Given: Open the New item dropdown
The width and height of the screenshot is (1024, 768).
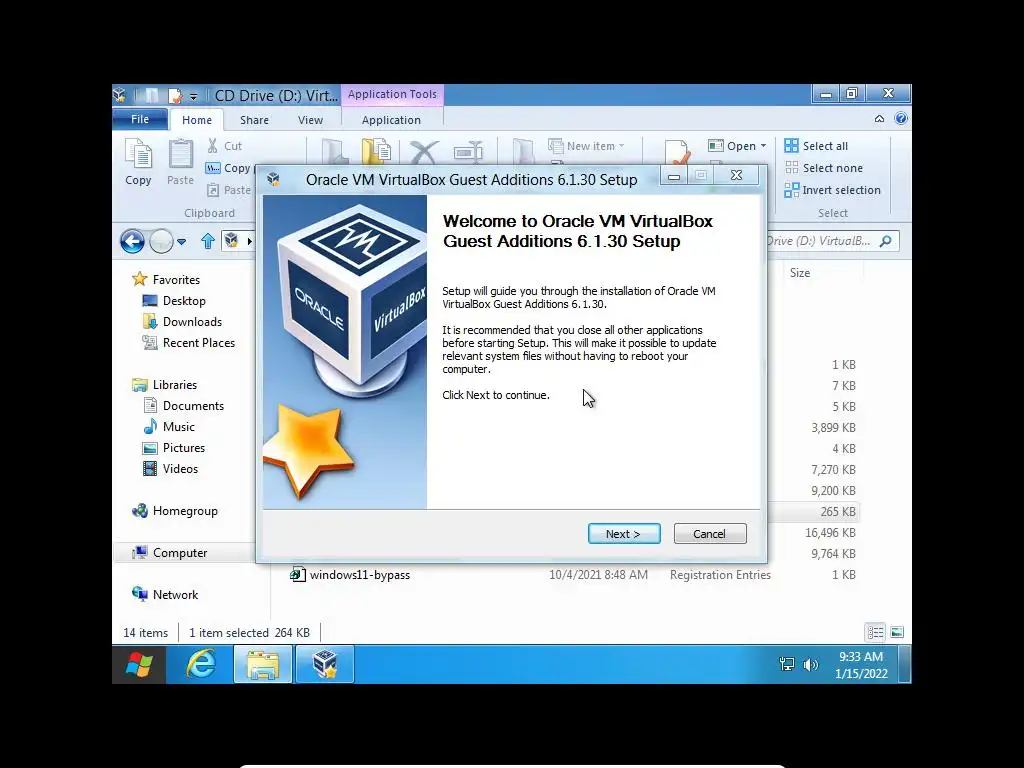Looking at the screenshot, I should pos(586,146).
